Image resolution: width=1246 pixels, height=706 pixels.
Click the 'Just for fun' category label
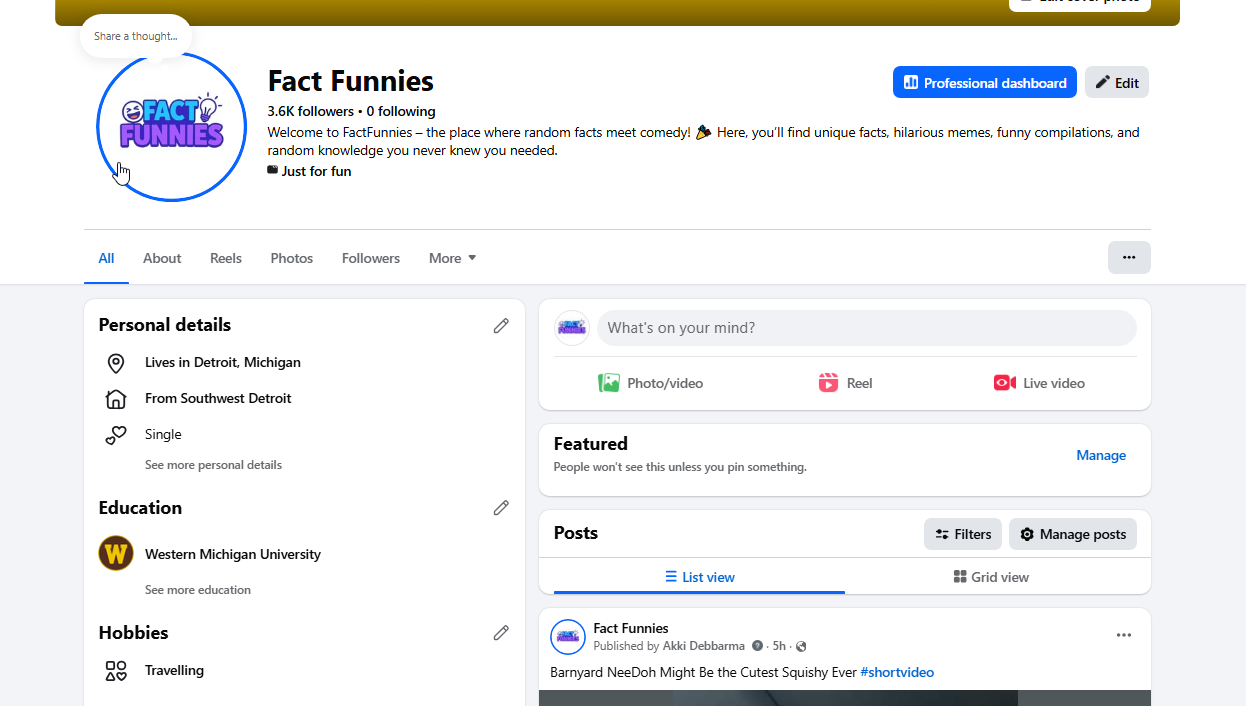pos(316,171)
